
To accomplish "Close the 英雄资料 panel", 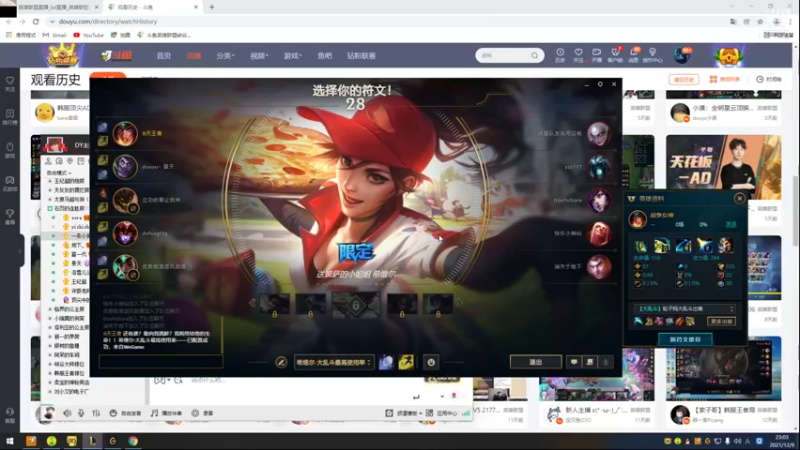I will pyautogui.click(x=739, y=198).
